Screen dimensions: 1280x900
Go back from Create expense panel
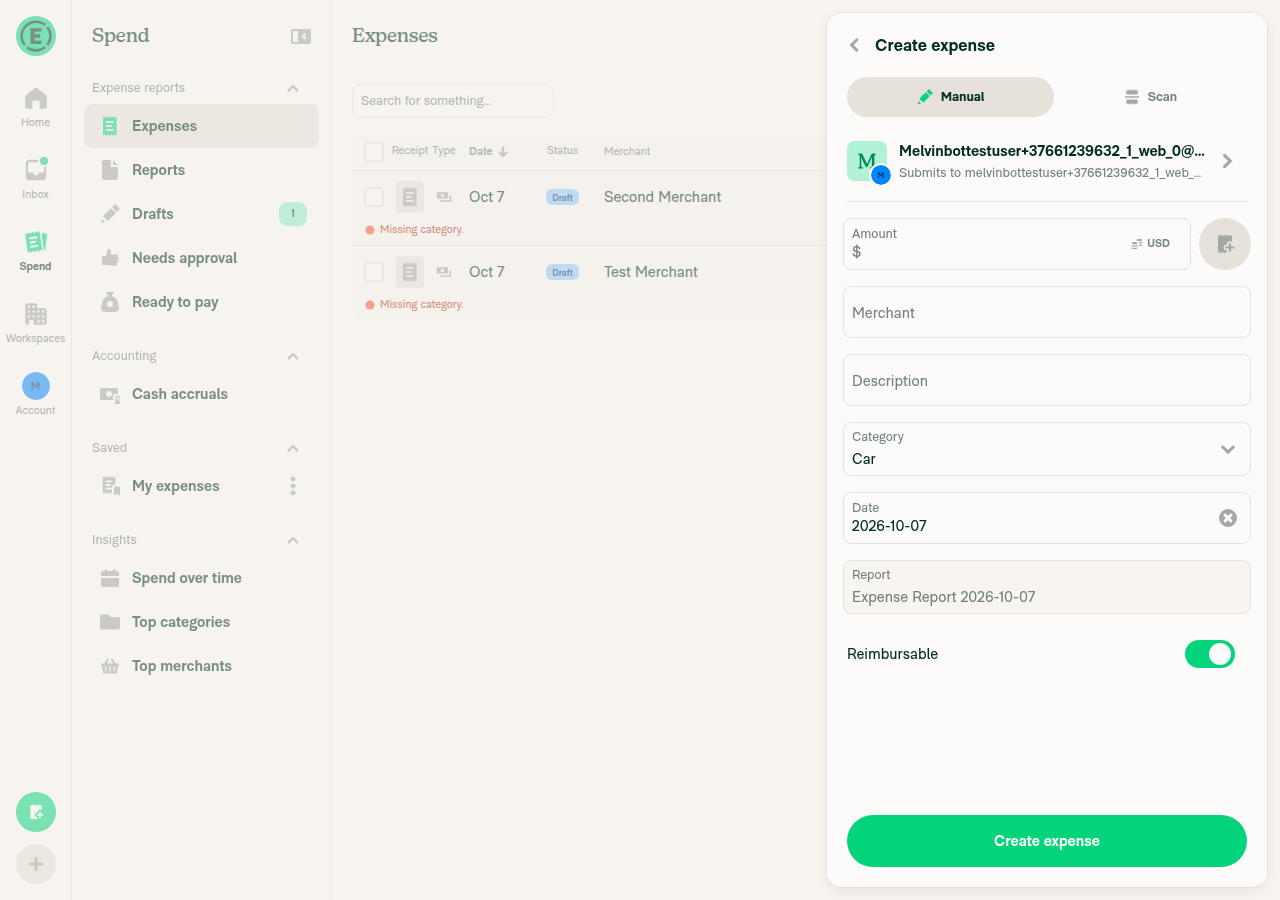tap(854, 45)
